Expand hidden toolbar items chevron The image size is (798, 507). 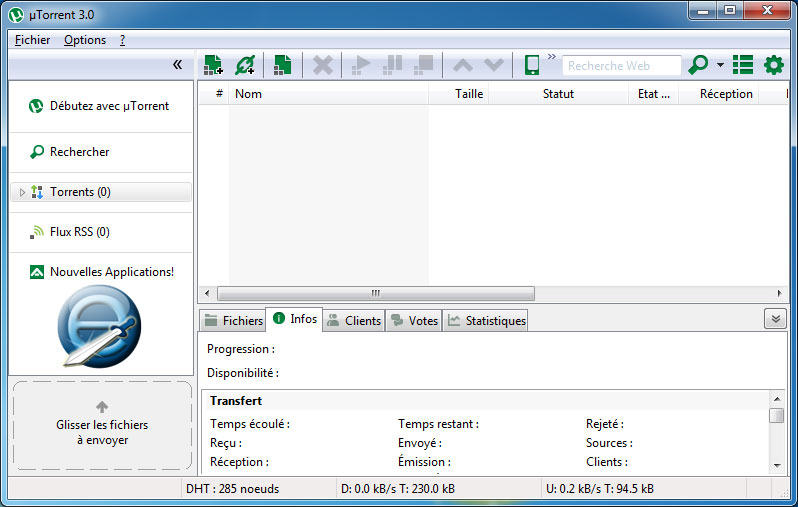pyautogui.click(x=552, y=57)
